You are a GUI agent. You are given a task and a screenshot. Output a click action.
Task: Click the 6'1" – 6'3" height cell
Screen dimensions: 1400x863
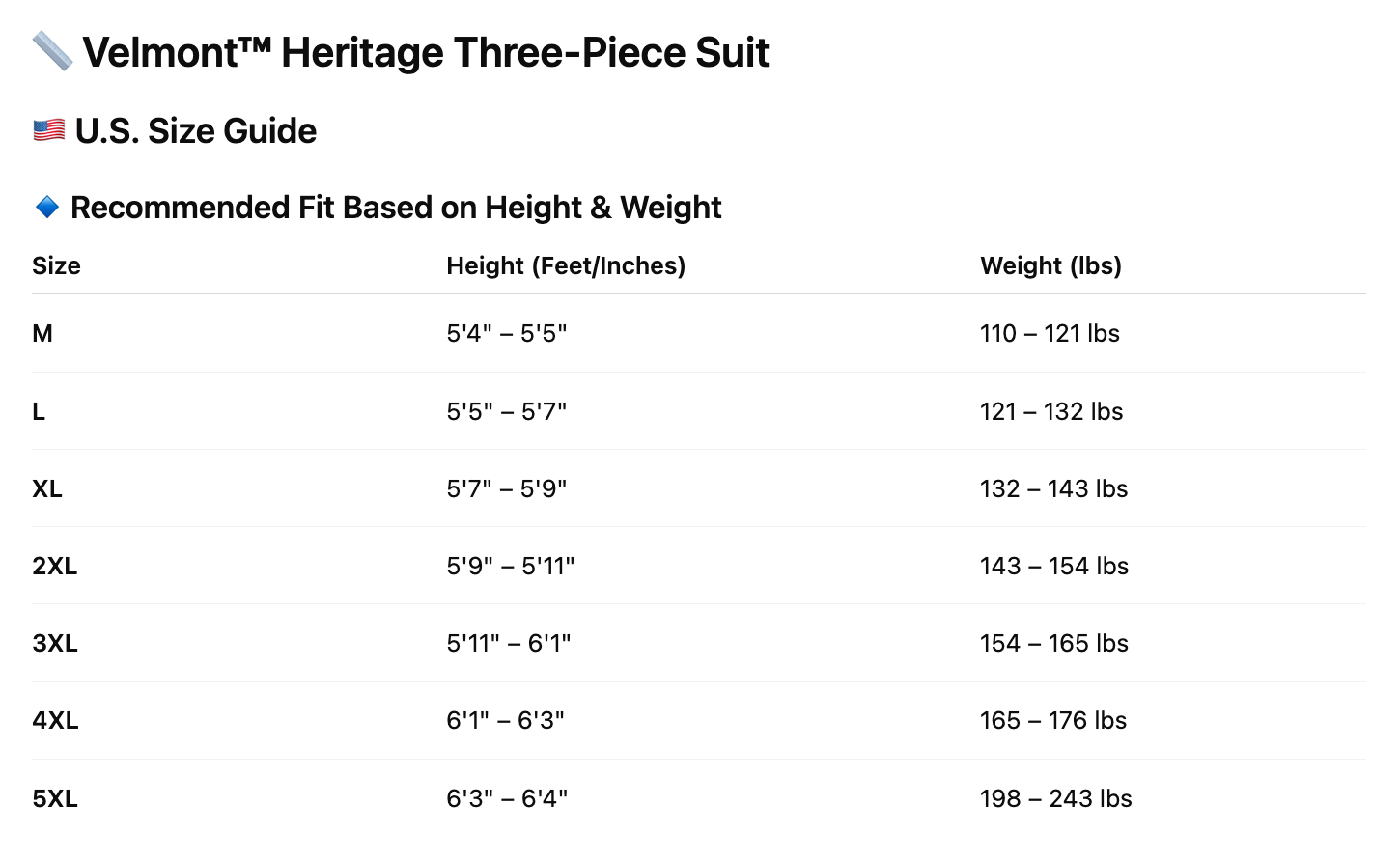(505, 721)
